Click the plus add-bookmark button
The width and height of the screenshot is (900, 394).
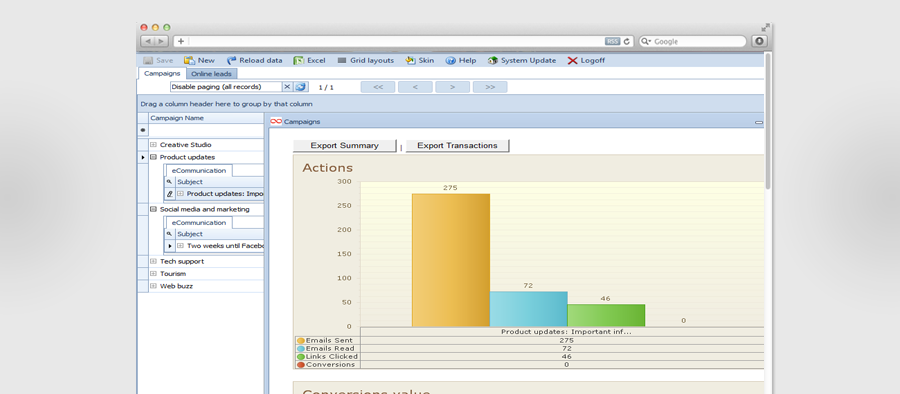[x=180, y=41]
